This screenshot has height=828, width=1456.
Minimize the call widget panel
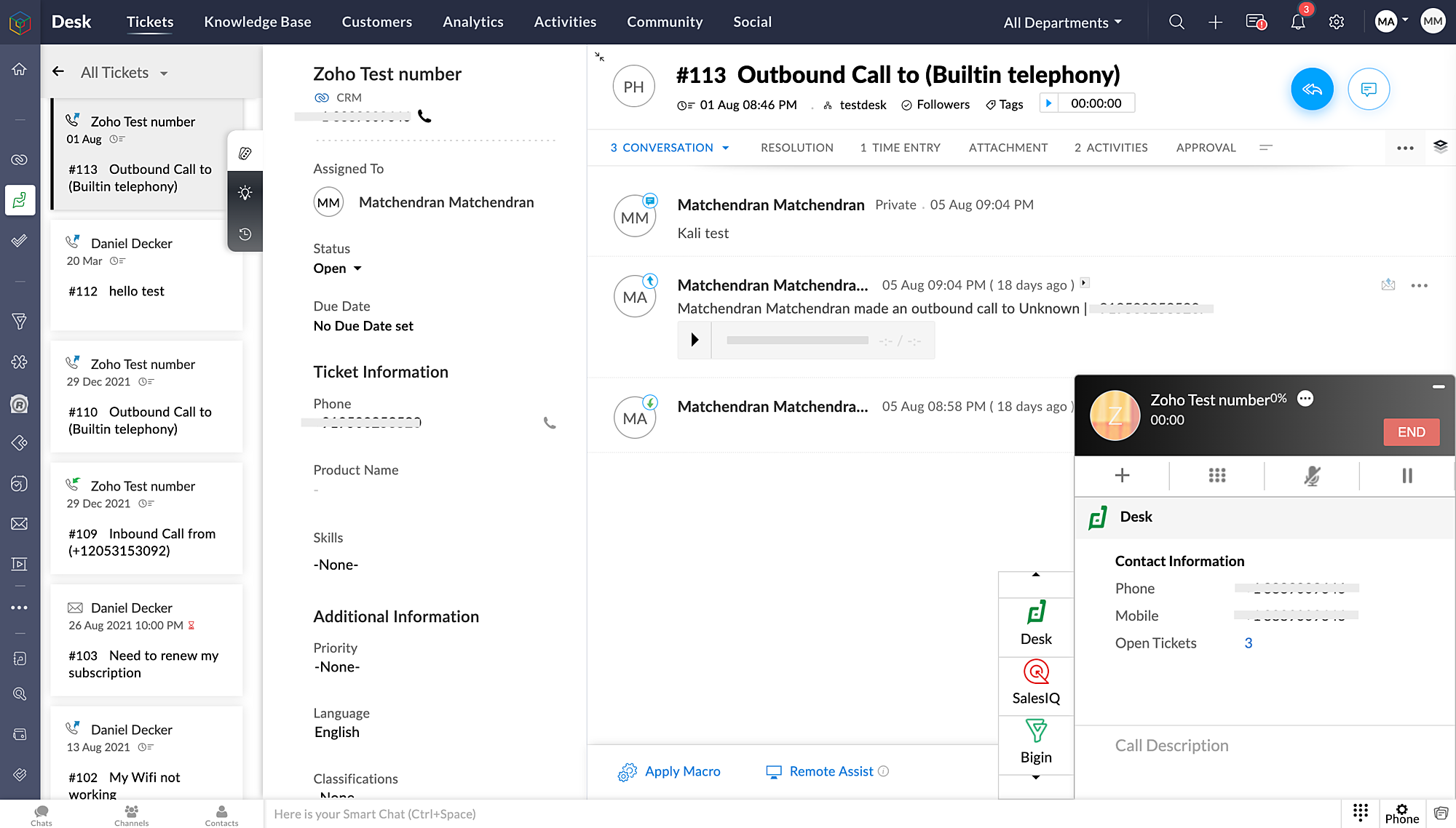click(x=1439, y=386)
